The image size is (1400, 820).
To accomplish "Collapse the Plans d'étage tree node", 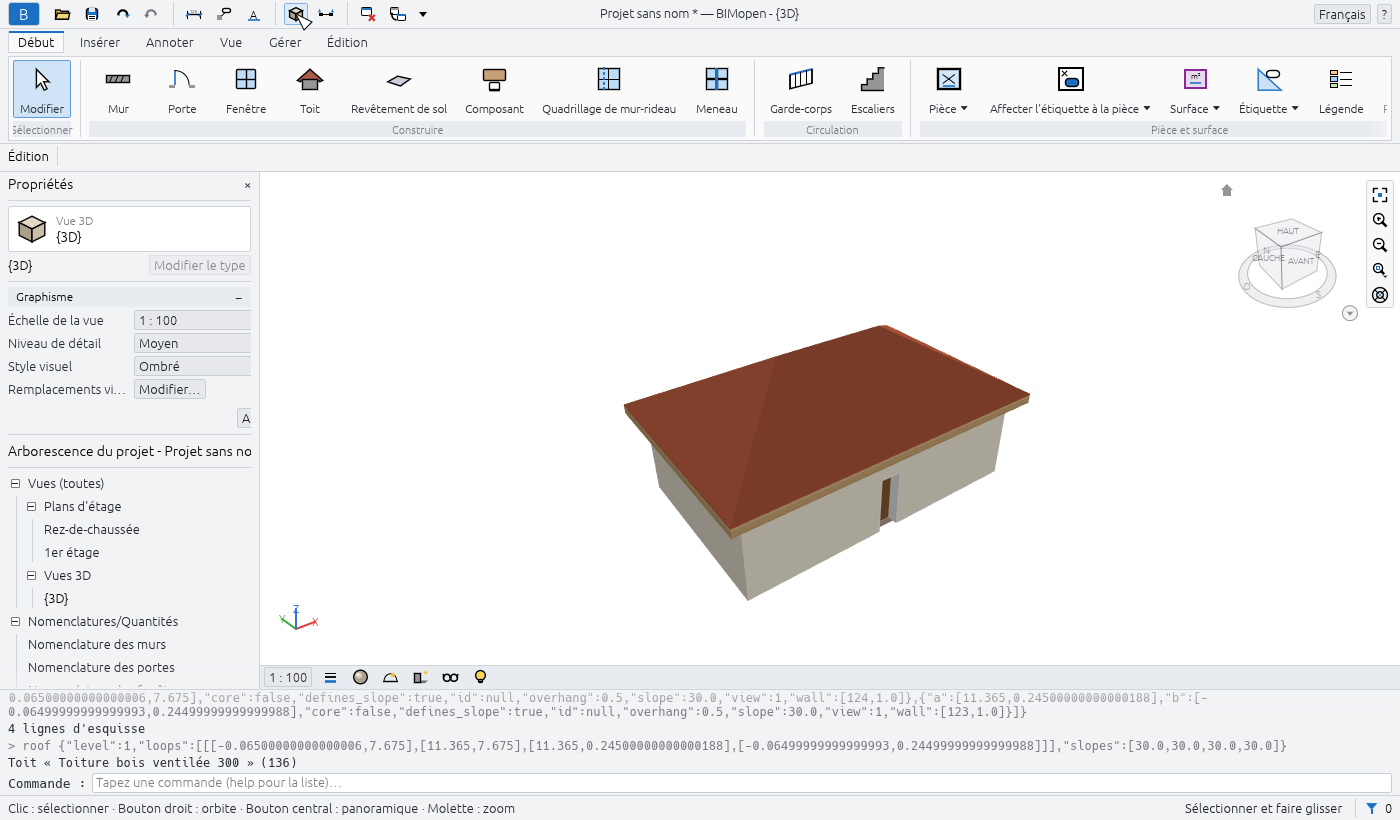I will (32, 507).
